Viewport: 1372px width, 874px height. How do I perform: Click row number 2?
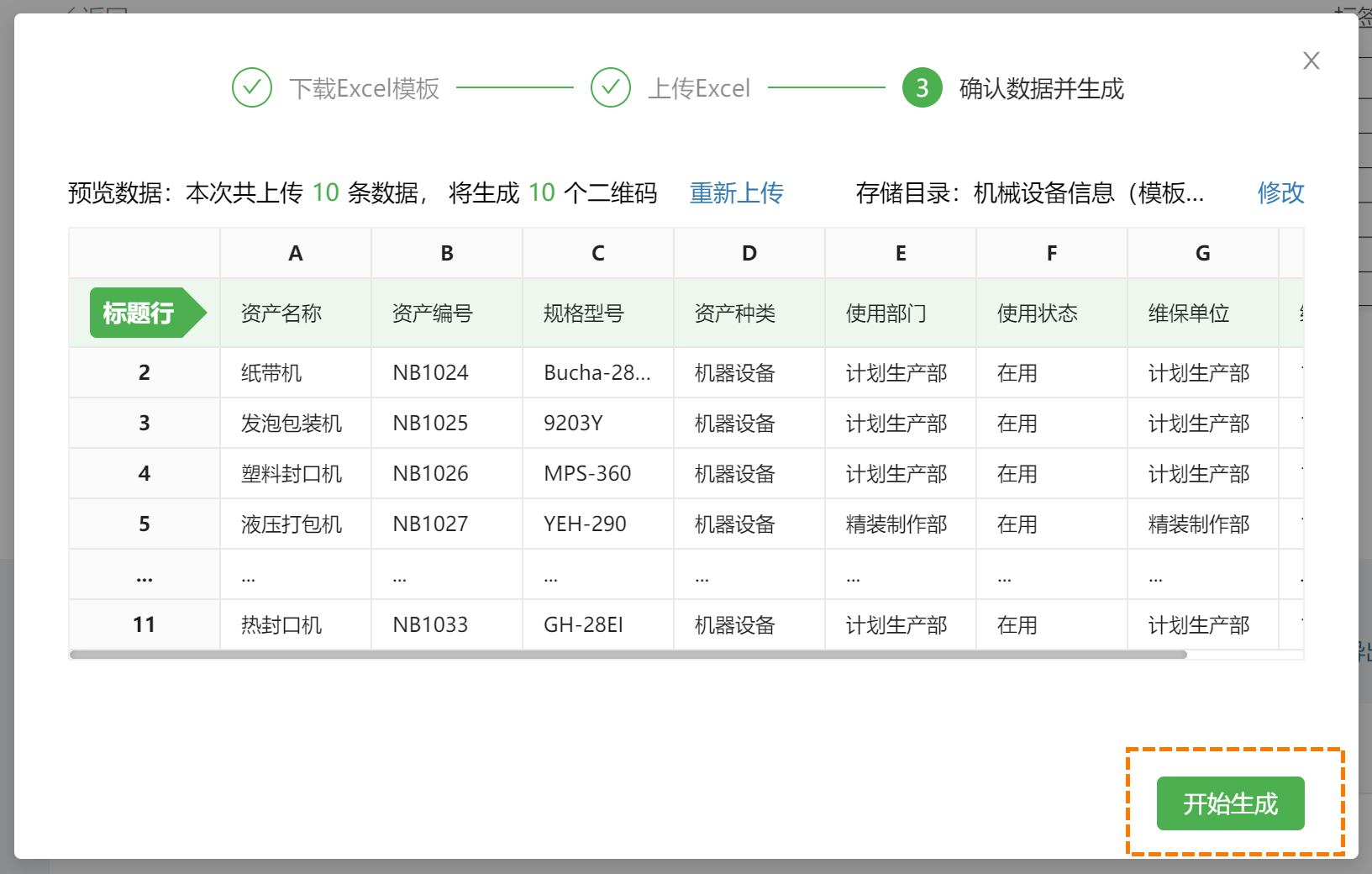click(145, 372)
